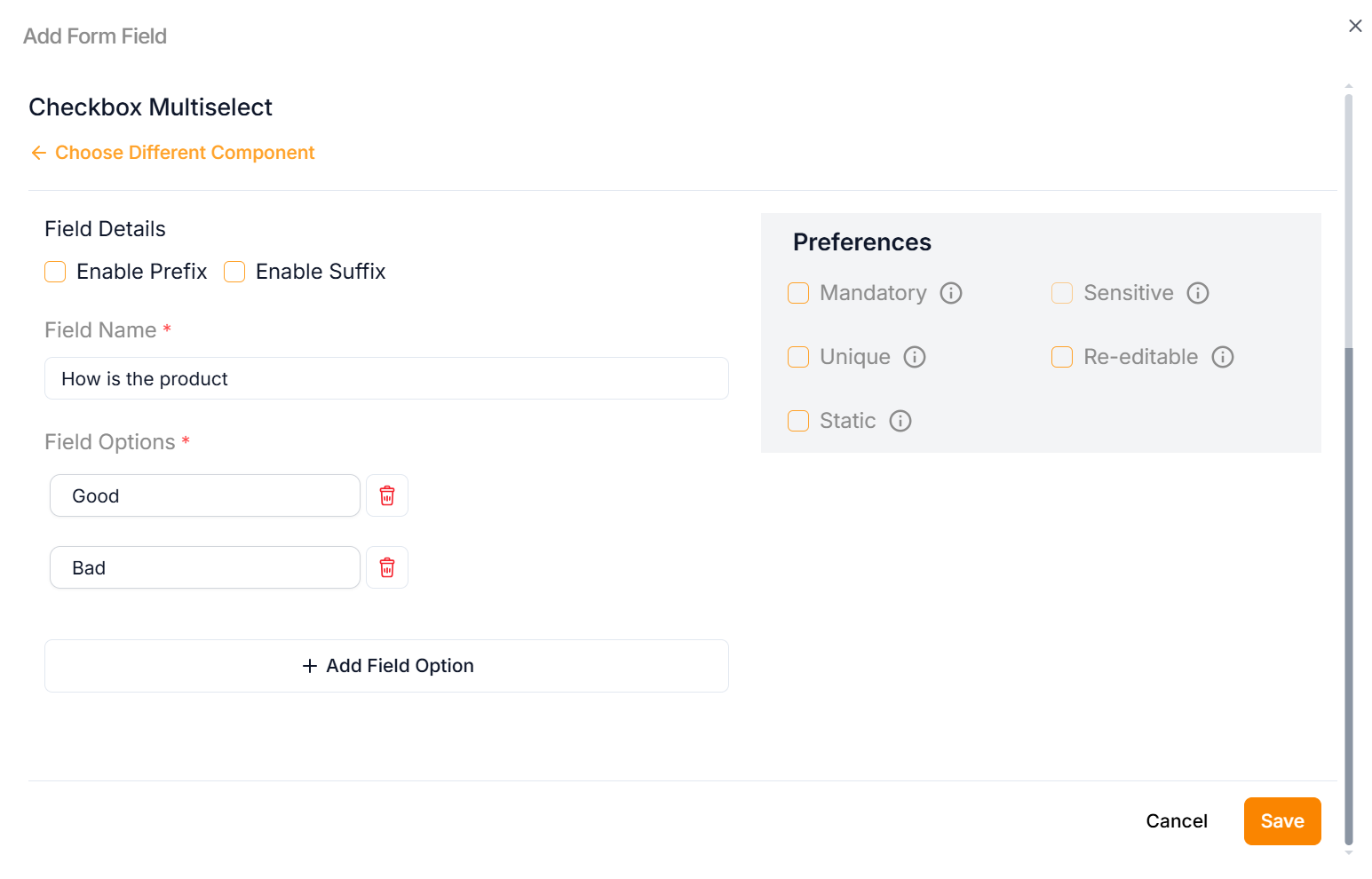This screenshot has width=1372, height=879.
Task: Delete the 'Good' field option
Action: (x=387, y=495)
